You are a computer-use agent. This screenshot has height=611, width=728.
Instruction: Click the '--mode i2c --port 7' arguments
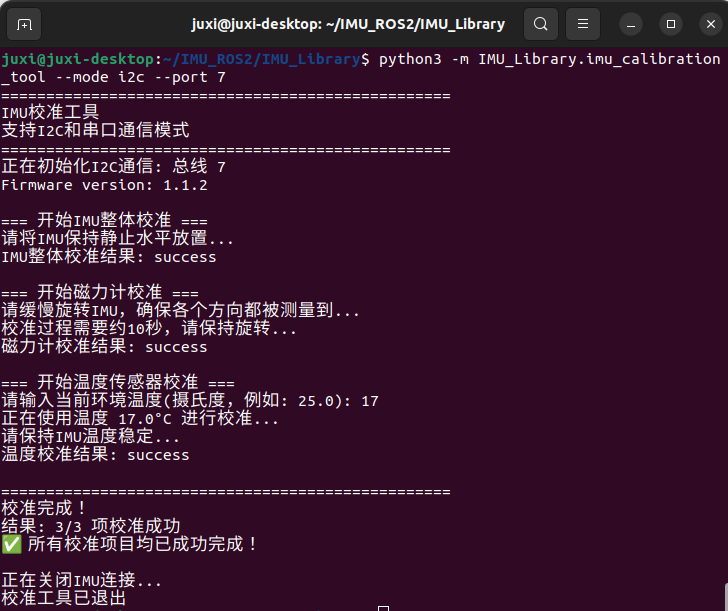point(141,77)
